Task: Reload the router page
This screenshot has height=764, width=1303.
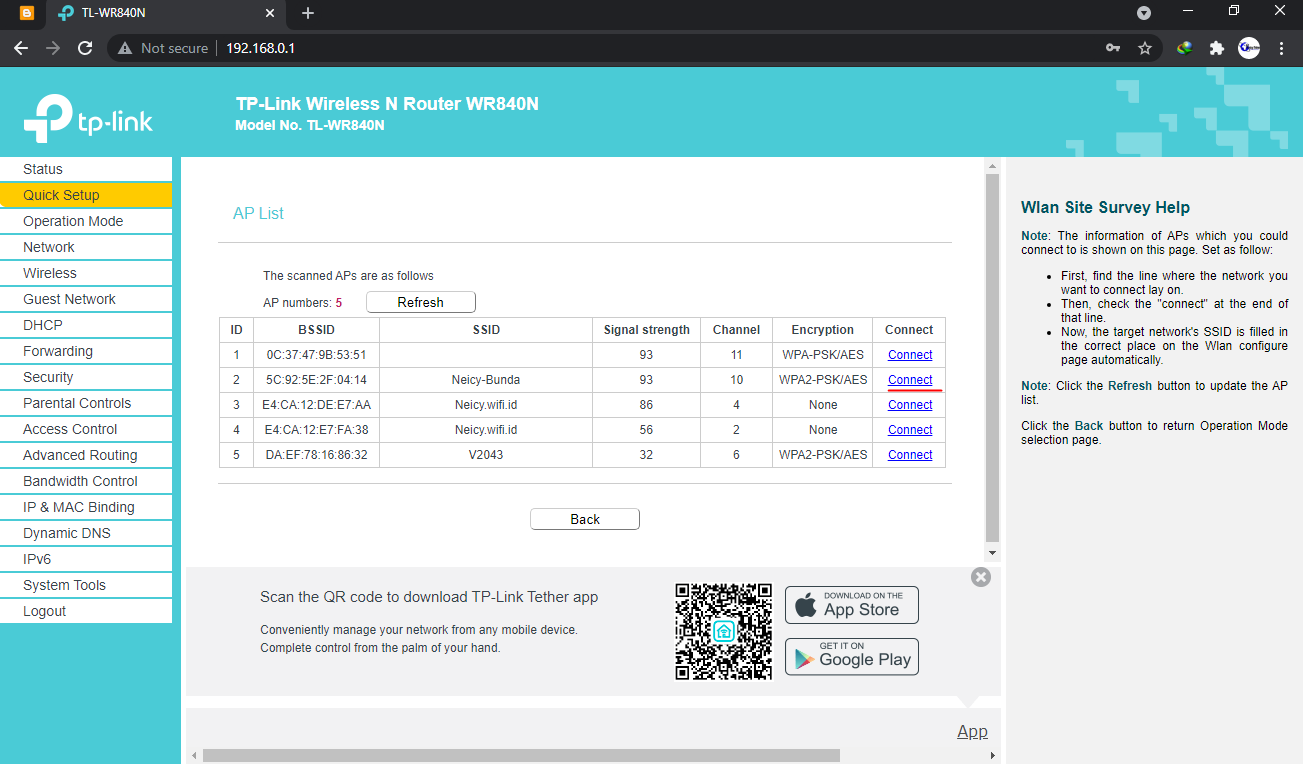Action: [x=85, y=48]
